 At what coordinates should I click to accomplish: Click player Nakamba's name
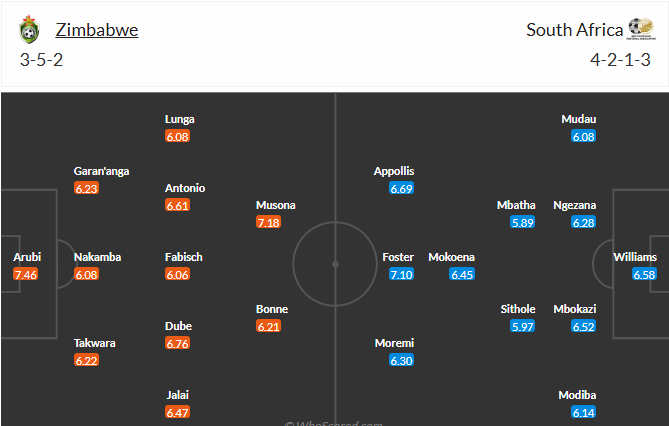coord(97,257)
